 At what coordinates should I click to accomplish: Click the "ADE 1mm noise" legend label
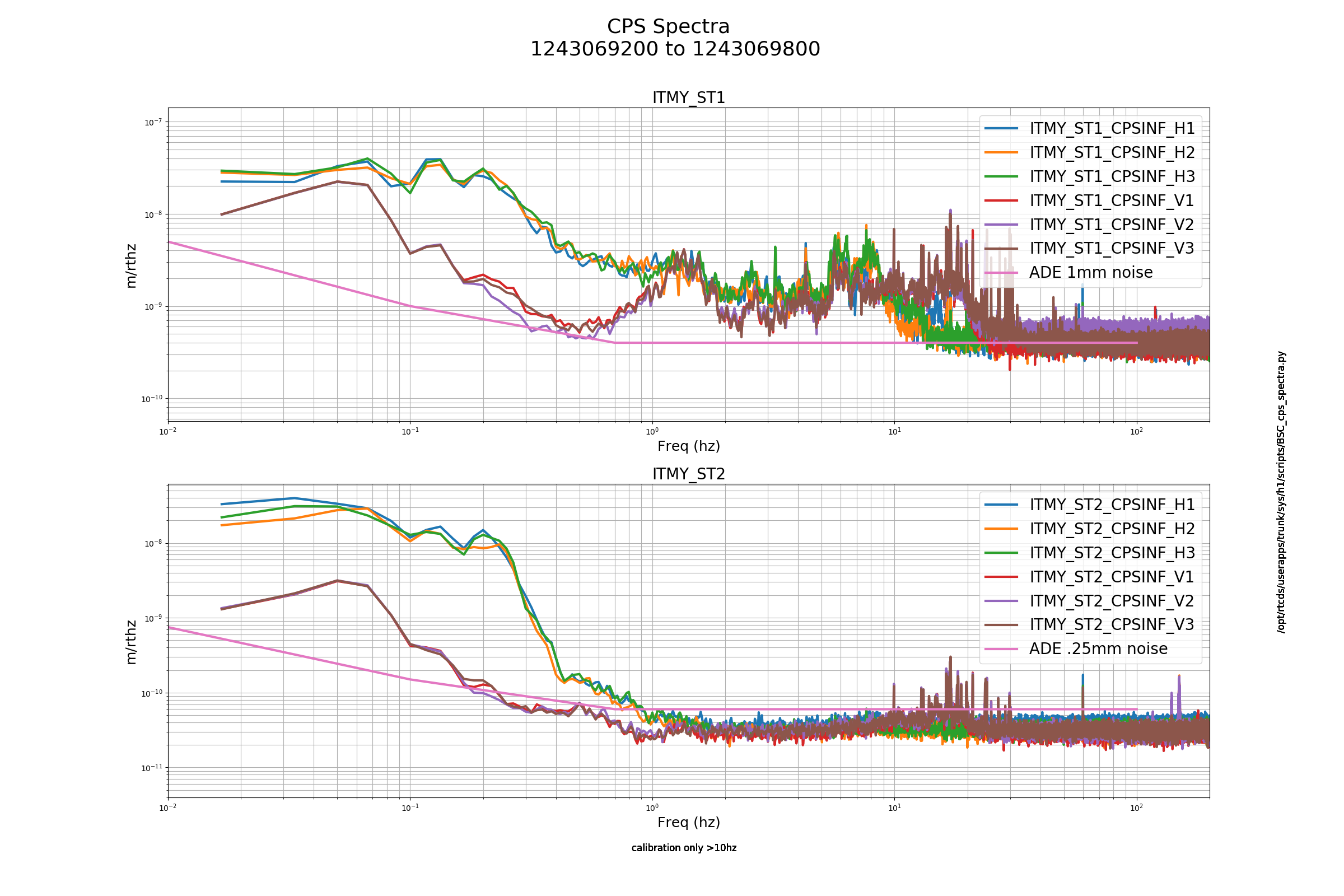click(1091, 273)
